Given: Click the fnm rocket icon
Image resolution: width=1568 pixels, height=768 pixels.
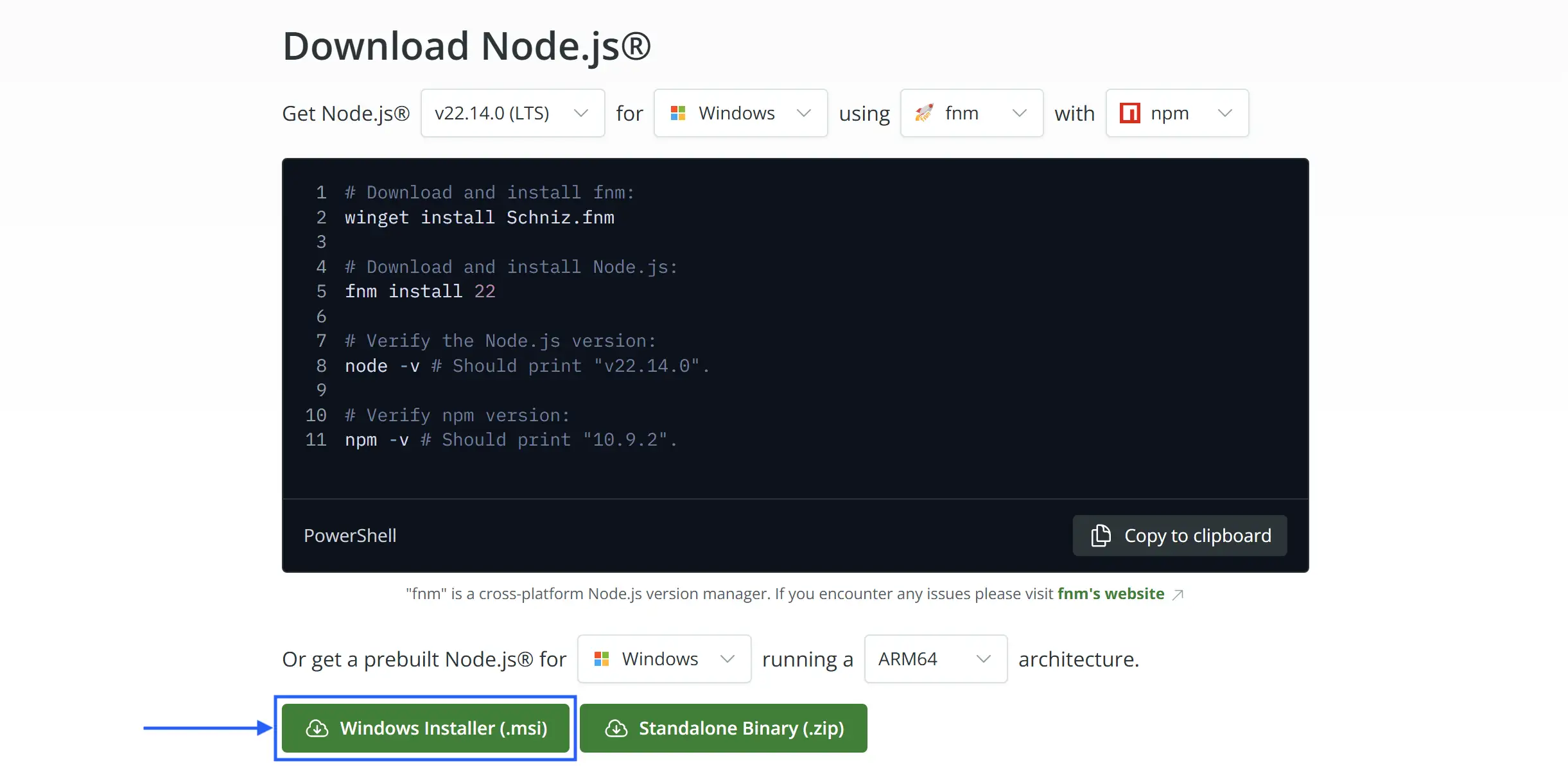Looking at the screenshot, I should pos(924,113).
